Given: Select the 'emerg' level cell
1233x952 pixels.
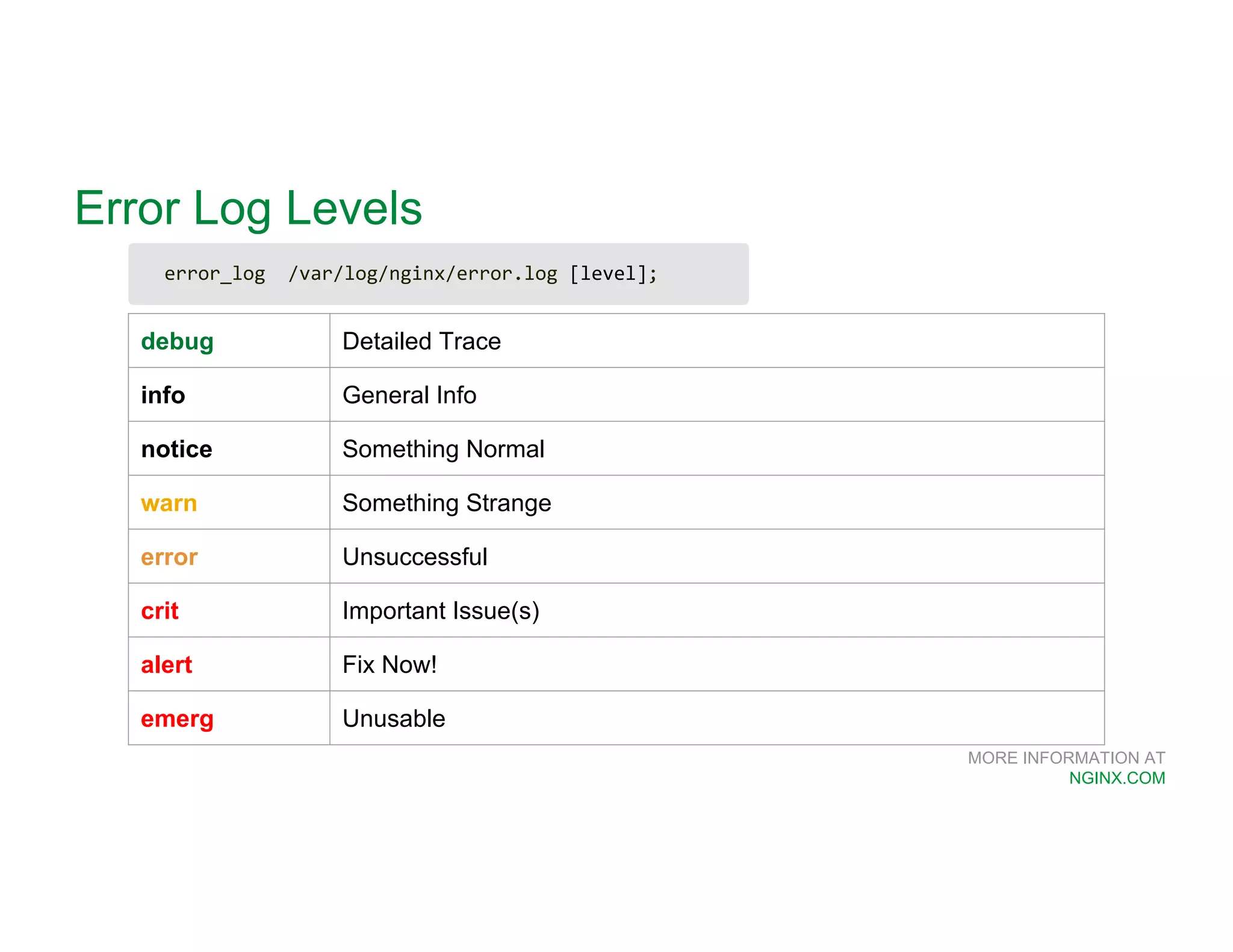Looking at the screenshot, I should (229, 718).
